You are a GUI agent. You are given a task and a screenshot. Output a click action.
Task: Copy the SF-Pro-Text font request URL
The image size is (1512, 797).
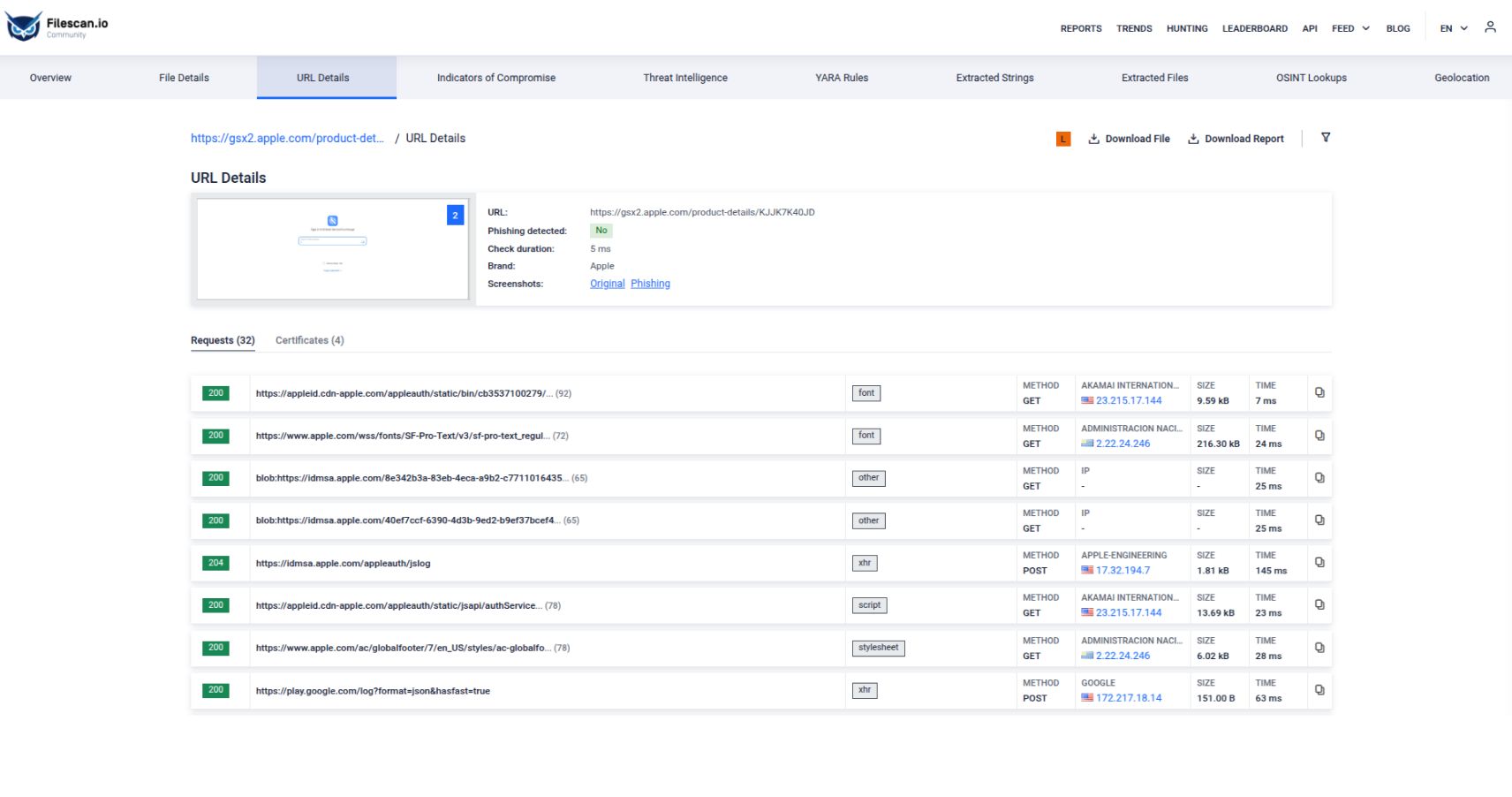1319,435
